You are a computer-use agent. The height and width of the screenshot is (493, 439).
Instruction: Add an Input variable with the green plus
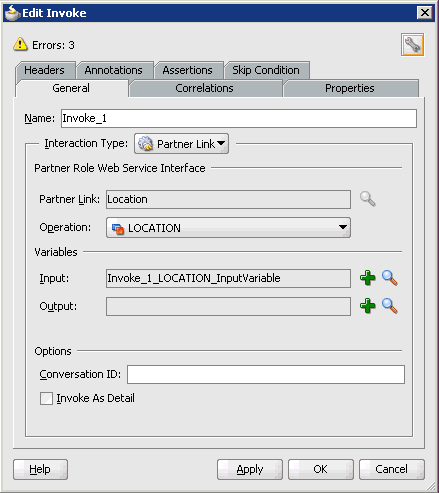coord(367,278)
